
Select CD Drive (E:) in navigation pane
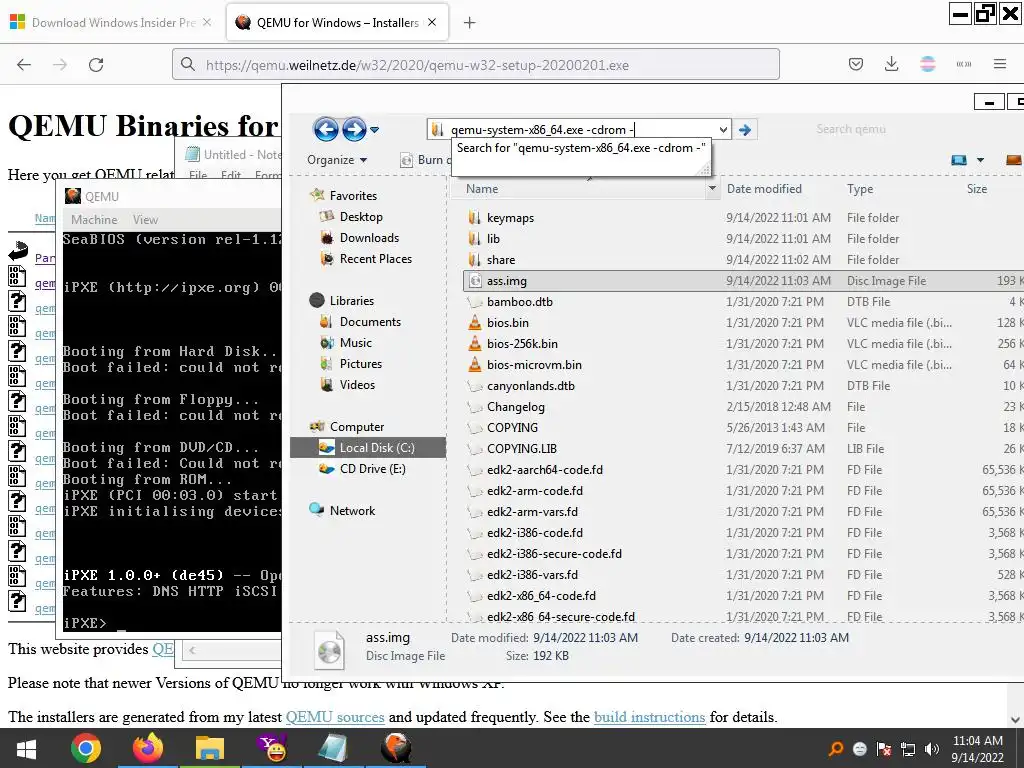click(372, 468)
